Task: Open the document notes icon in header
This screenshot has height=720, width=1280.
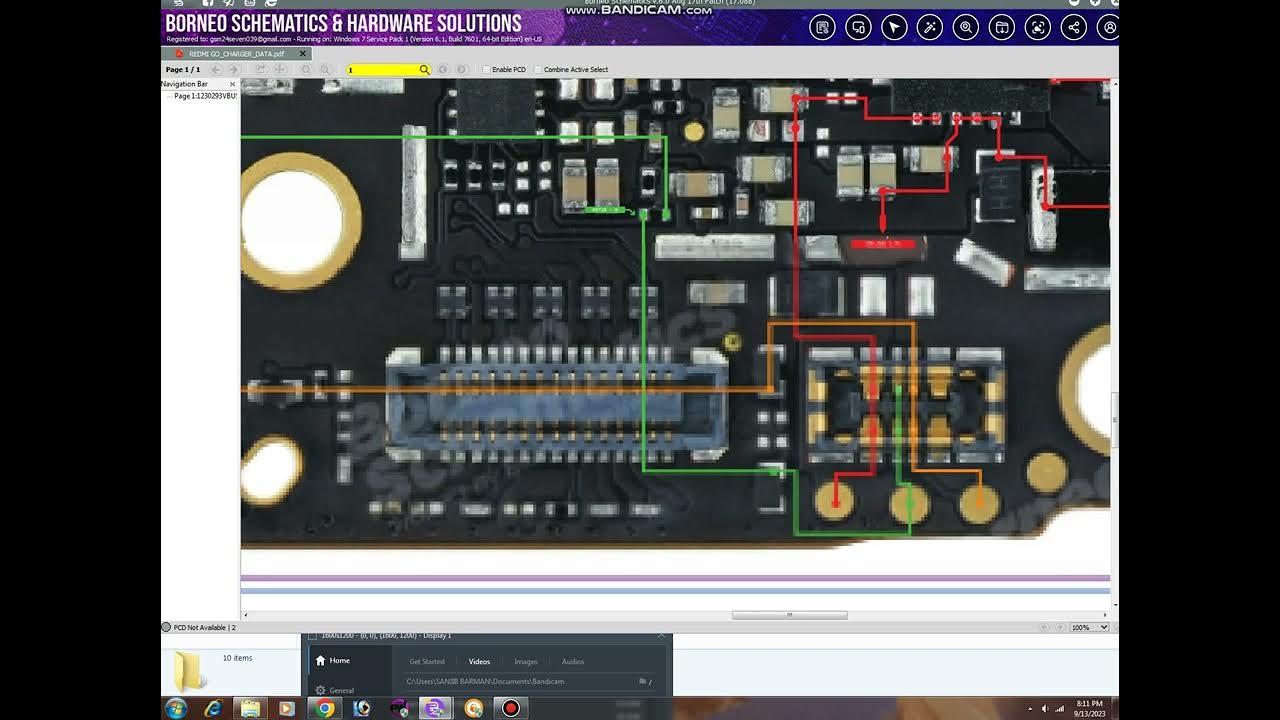Action: point(822,27)
